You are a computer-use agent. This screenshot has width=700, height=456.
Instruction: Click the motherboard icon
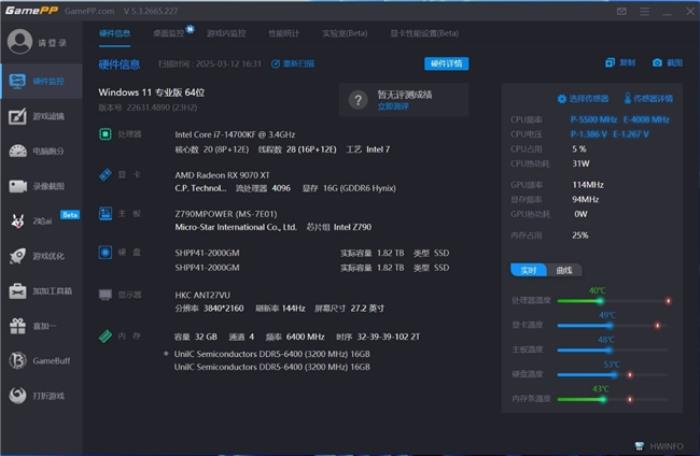click(105, 213)
